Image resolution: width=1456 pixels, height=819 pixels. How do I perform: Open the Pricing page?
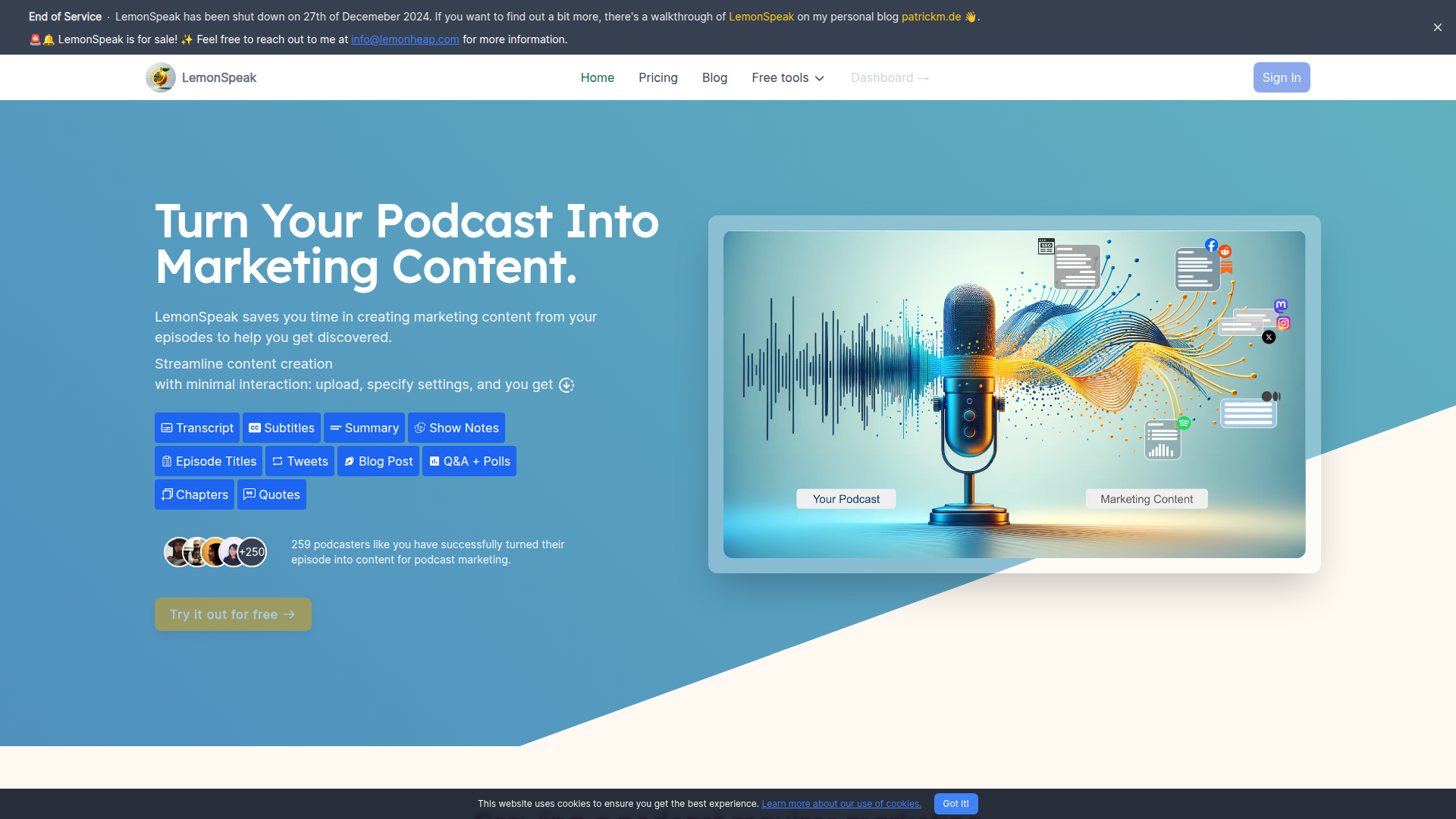click(657, 77)
